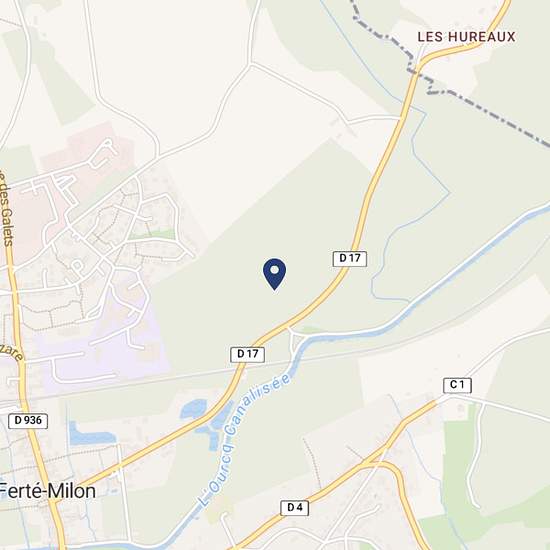Select the Ferté-Milon town label

[x=48, y=491]
